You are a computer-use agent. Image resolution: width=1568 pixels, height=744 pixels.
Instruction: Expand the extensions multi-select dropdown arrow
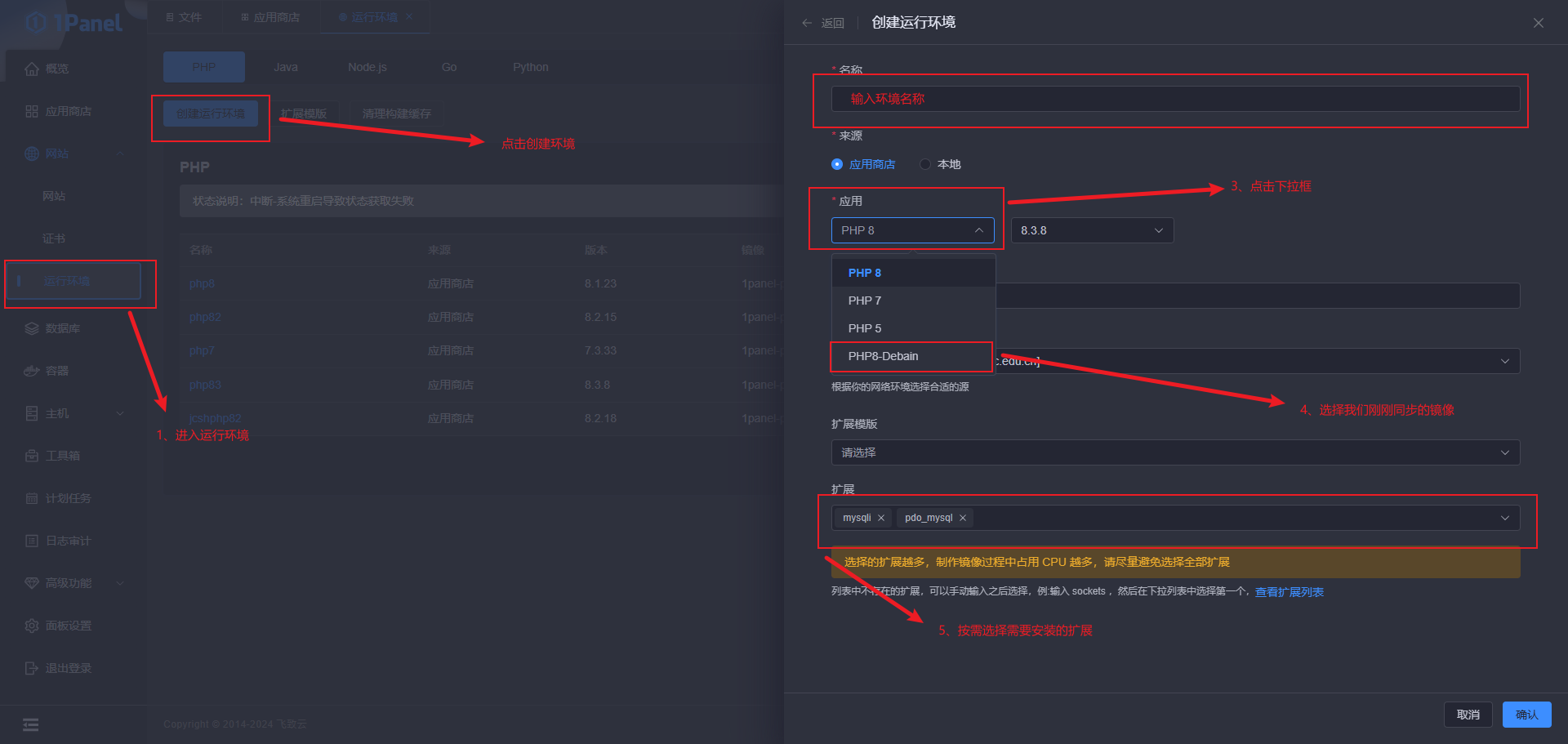click(1505, 518)
